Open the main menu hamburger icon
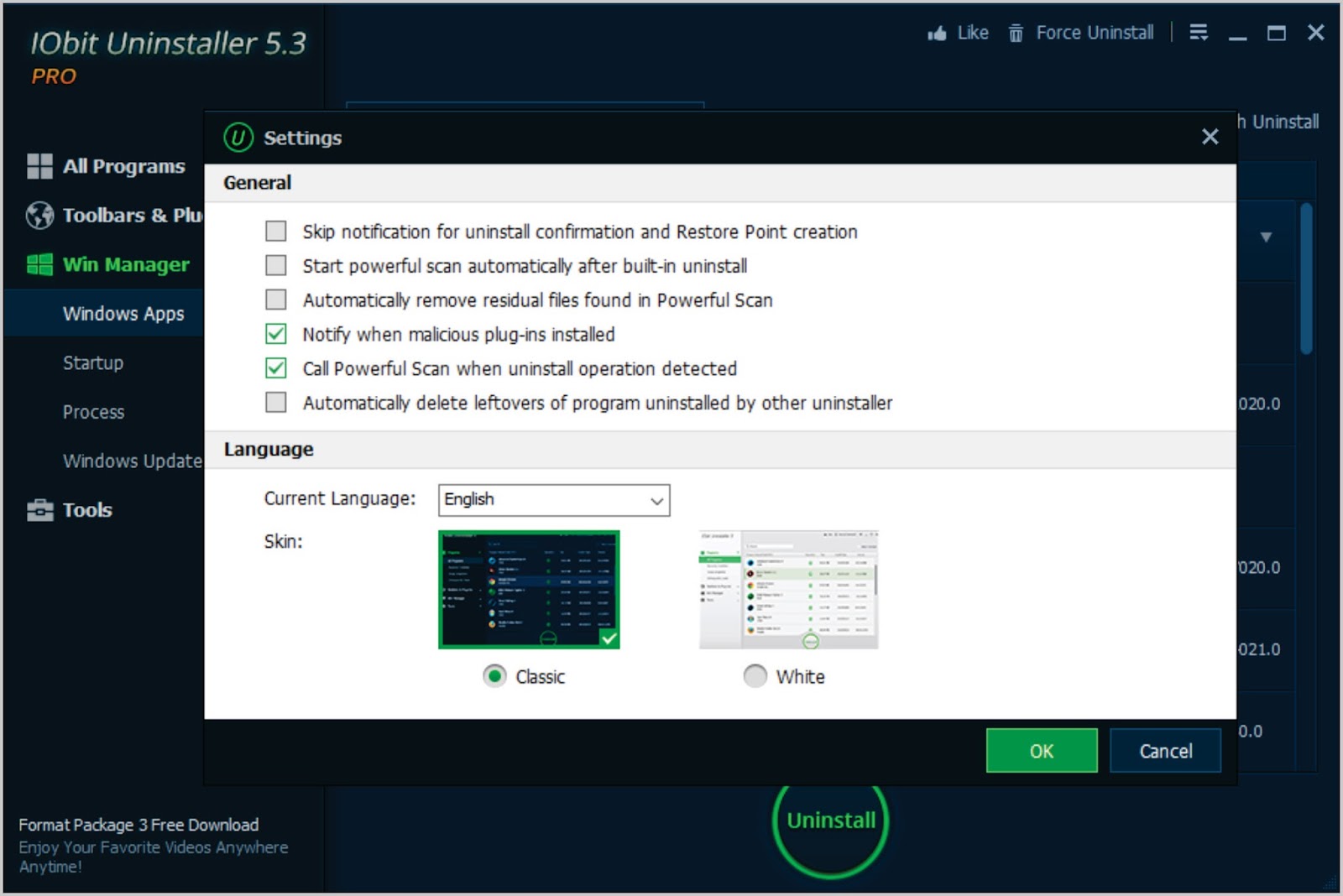Image resolution: width=1343 pixels, height=896 pixels. point(1199,33)
